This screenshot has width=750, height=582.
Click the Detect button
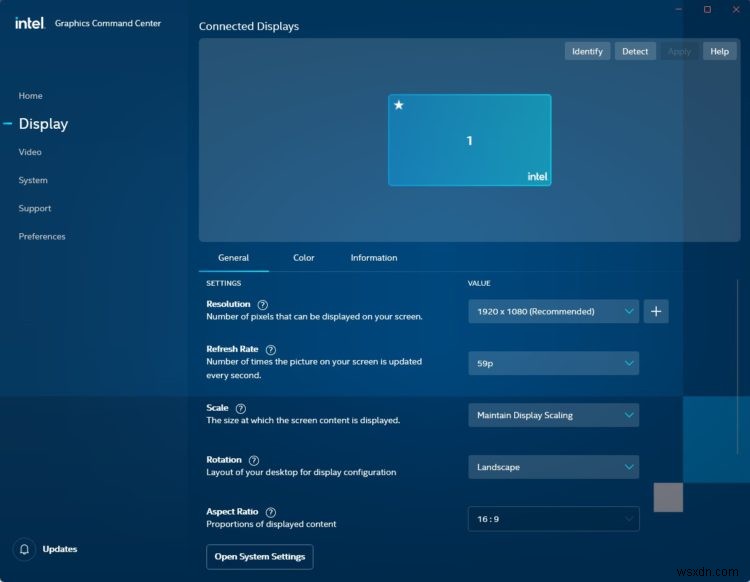coord(635,51)
